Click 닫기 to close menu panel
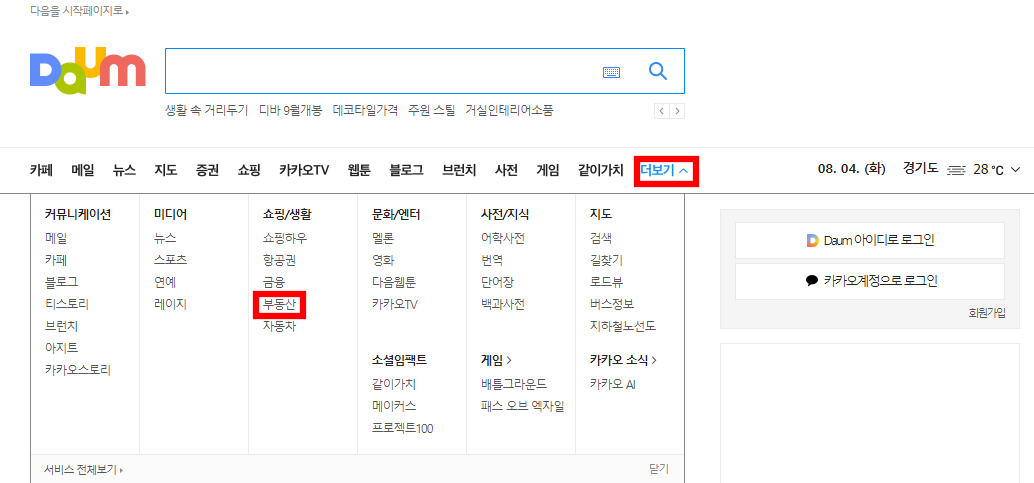 (658, 469)
